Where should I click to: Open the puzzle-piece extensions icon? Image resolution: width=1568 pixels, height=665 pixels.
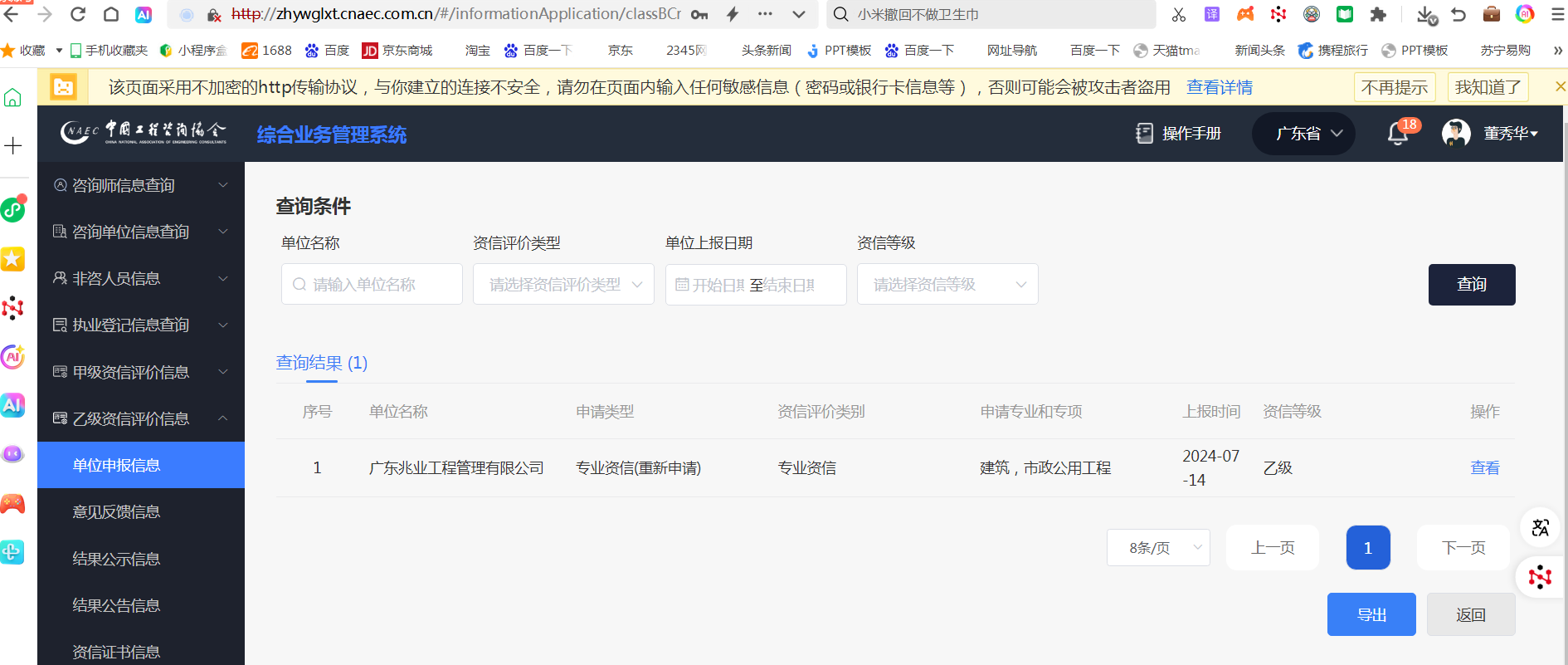(1378, 14)
